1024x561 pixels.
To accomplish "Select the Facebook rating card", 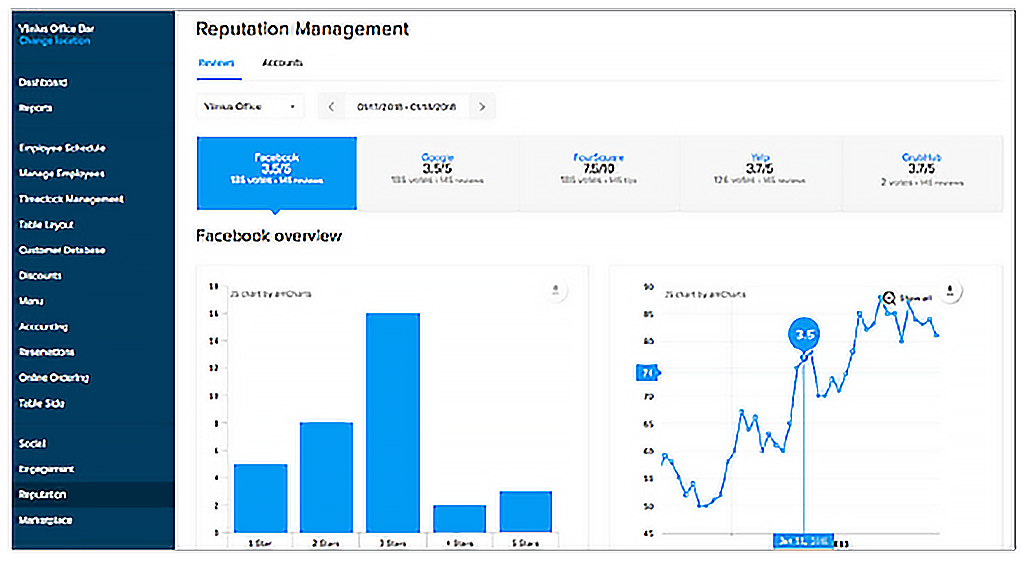I will pos(277,173).
